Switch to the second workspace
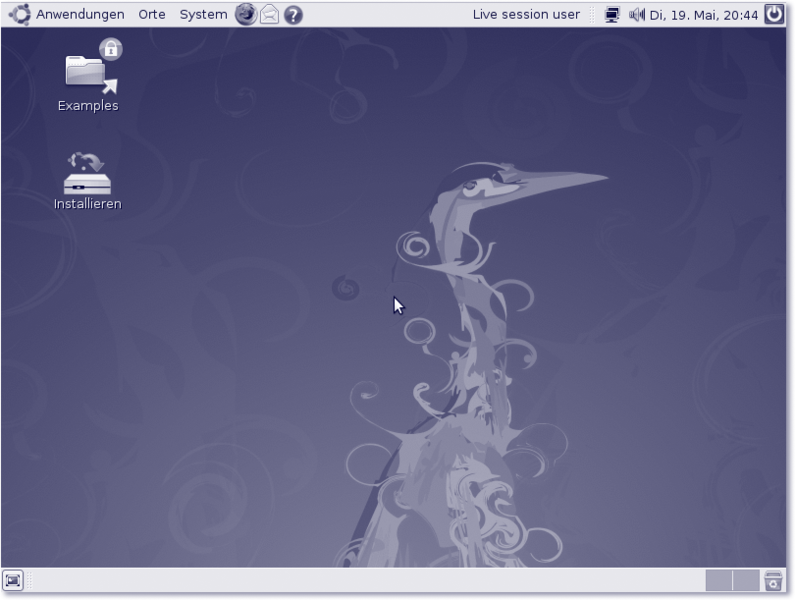795x600 pixels. click(x=746, y=580)
